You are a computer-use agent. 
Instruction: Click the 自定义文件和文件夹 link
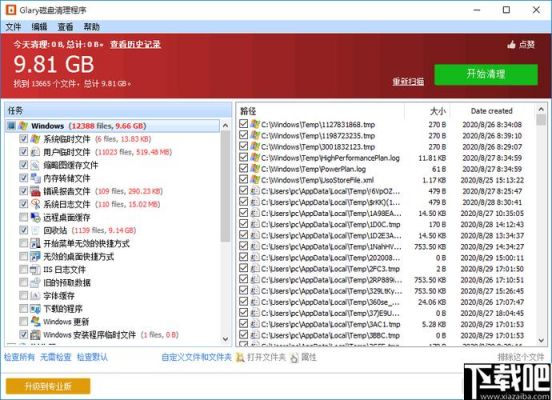click(196, 357)
